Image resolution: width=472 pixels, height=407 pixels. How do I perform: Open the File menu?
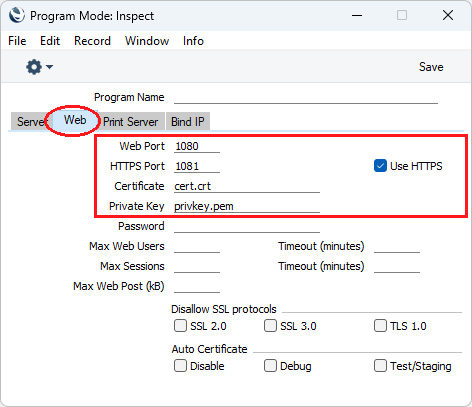pos(17,41)
